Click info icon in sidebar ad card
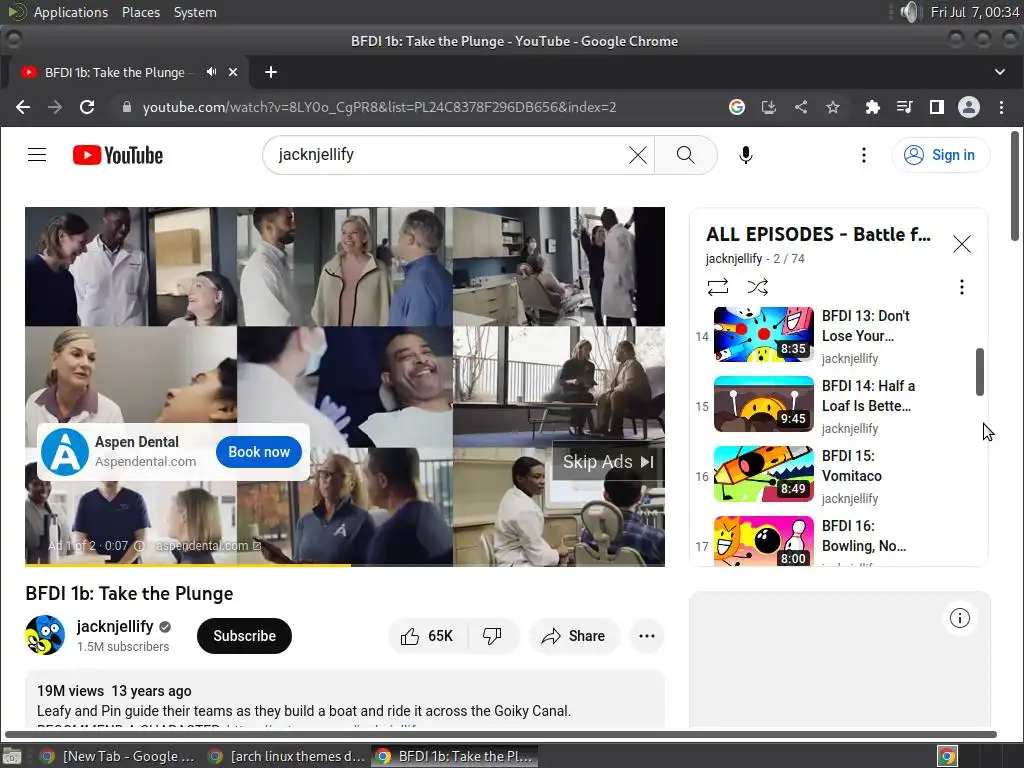The height and width of the screenshot is (768, 1024). [x=959, y=618]
